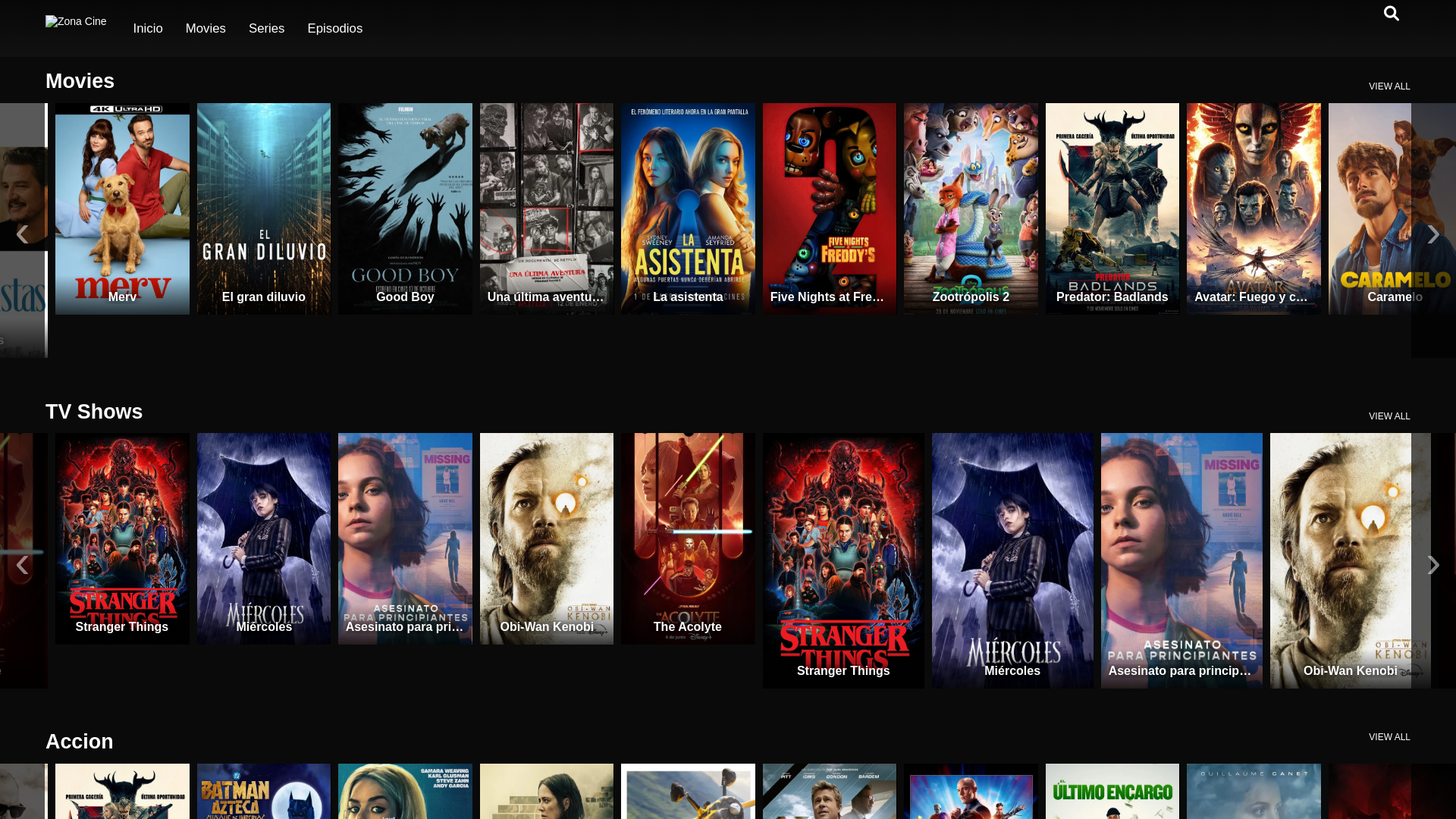The image size is (1456, 819).
Task: Open The Acolyte series poster
Action: pyautogui.click(x=688, y=538)
